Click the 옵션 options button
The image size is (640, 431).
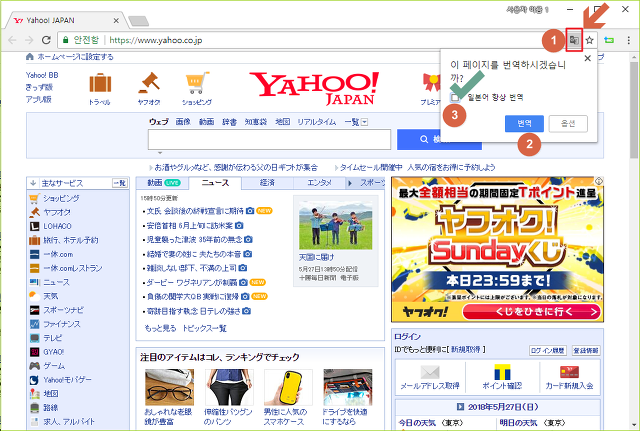pos(568,123)
